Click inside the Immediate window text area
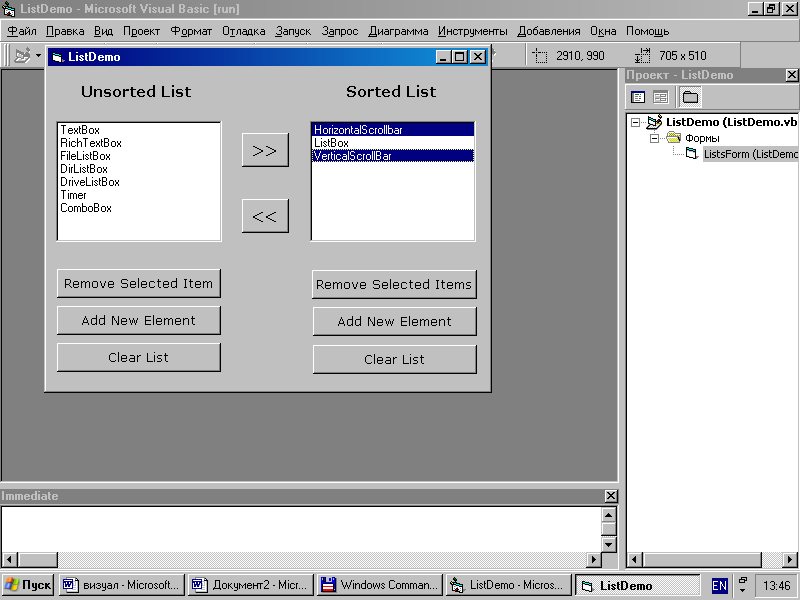This screenshot has width=800, height=600. coord(302,529)
